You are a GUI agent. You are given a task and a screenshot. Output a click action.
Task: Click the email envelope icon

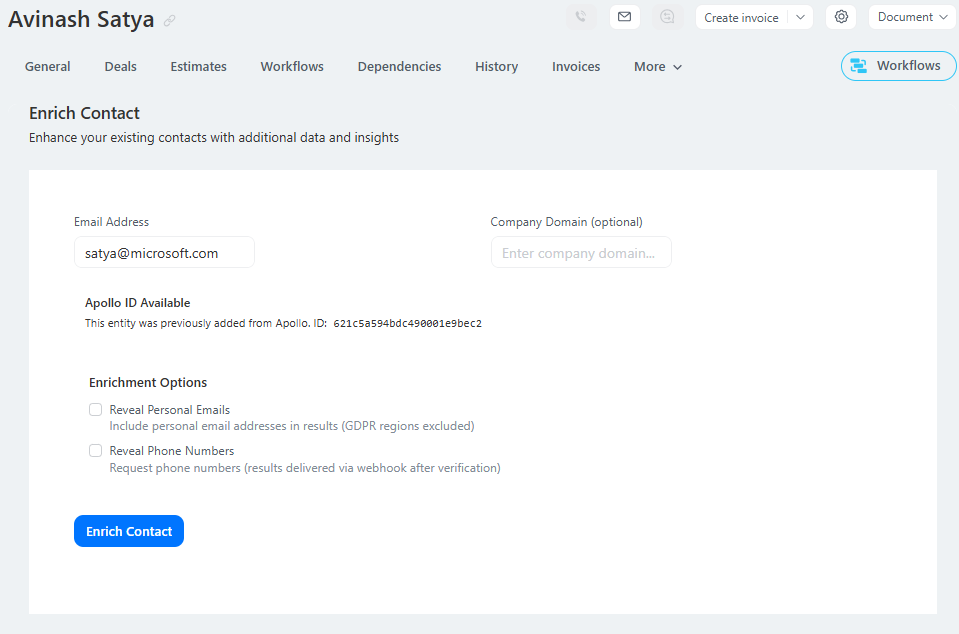[625, 17]
